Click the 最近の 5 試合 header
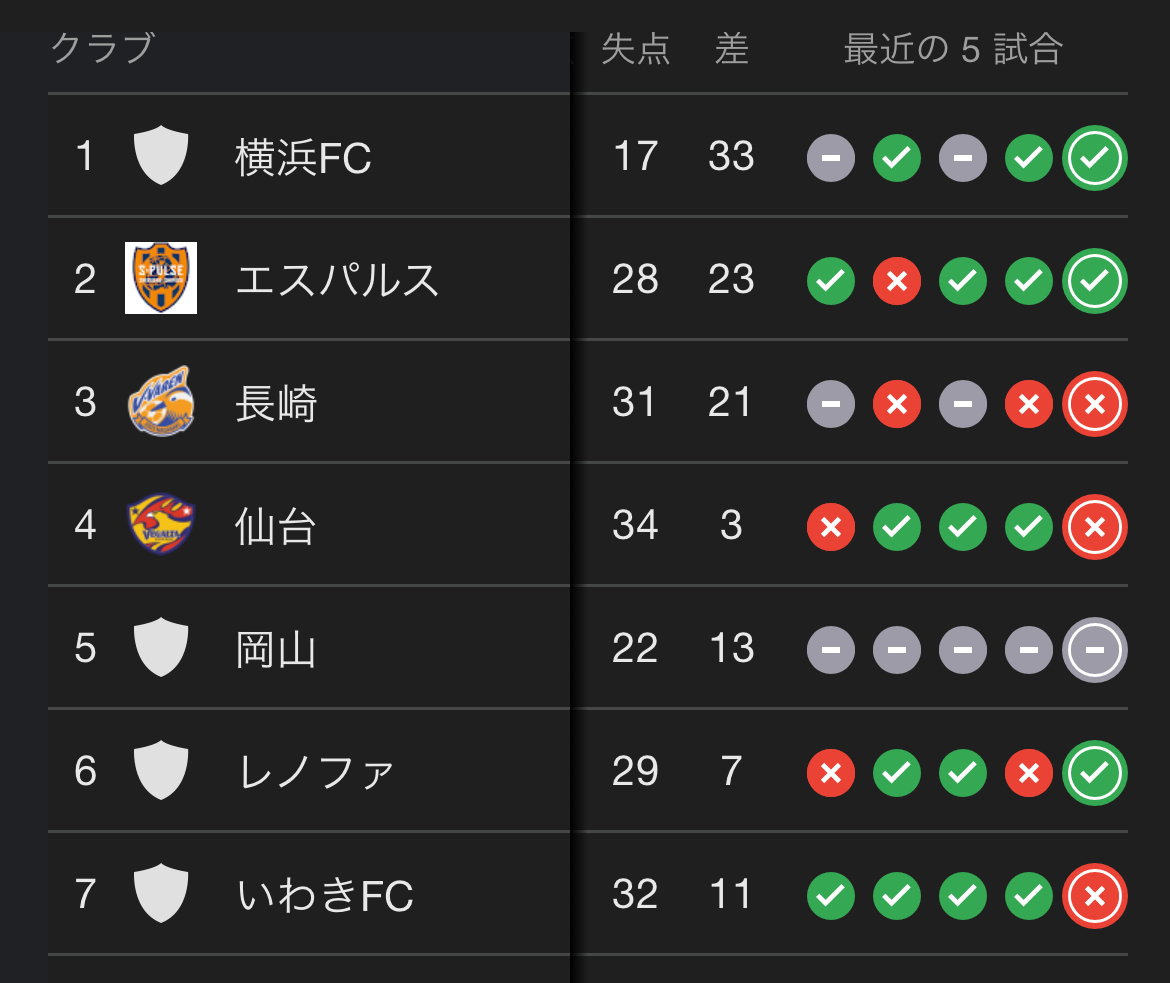This screenshot has height=983, width=1170. click(952, 50)
